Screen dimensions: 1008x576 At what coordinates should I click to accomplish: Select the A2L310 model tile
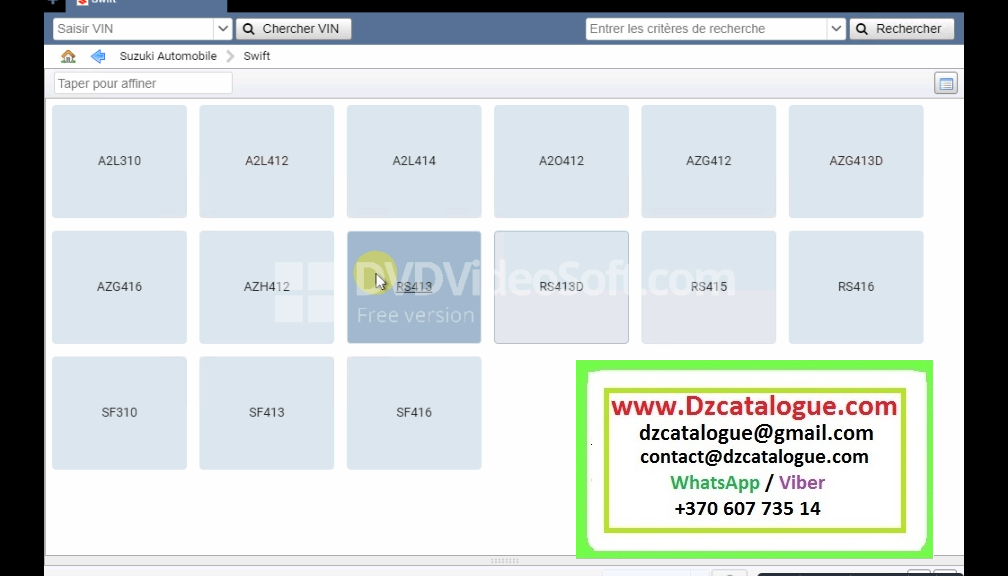tap(120, 161)
